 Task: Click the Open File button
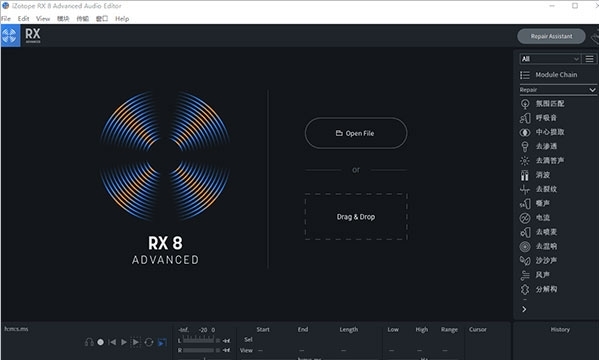tap(356, 133)
